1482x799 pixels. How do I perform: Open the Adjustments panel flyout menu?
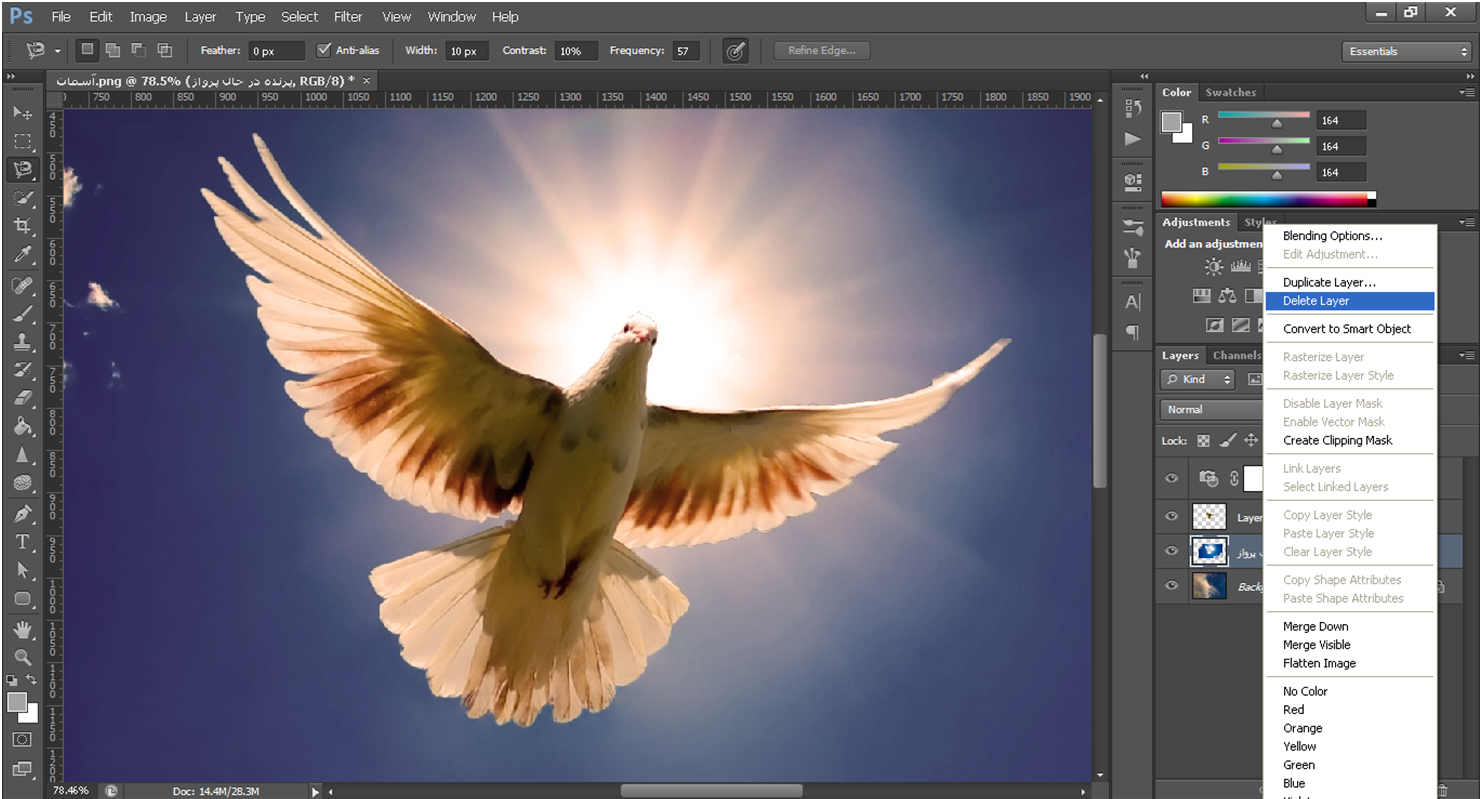[x=1466, y=222]
